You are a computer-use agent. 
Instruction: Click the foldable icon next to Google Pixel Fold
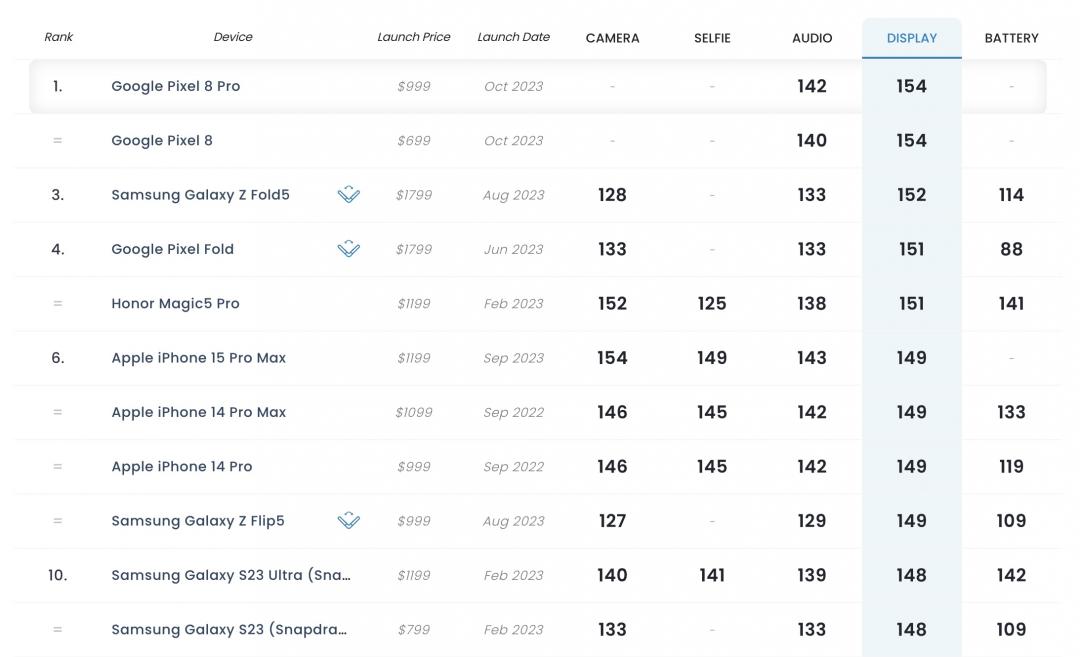[348, 249]
